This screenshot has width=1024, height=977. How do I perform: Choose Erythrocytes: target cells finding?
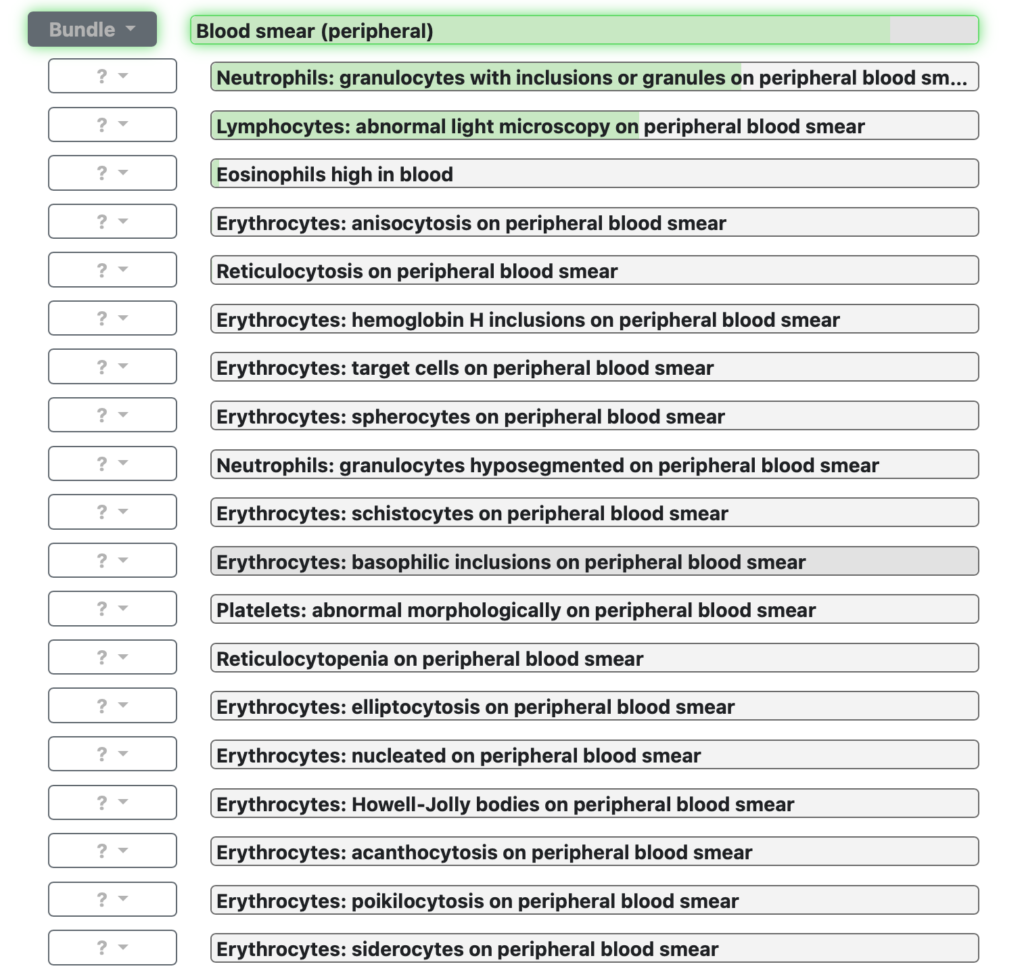coord(594,367)
